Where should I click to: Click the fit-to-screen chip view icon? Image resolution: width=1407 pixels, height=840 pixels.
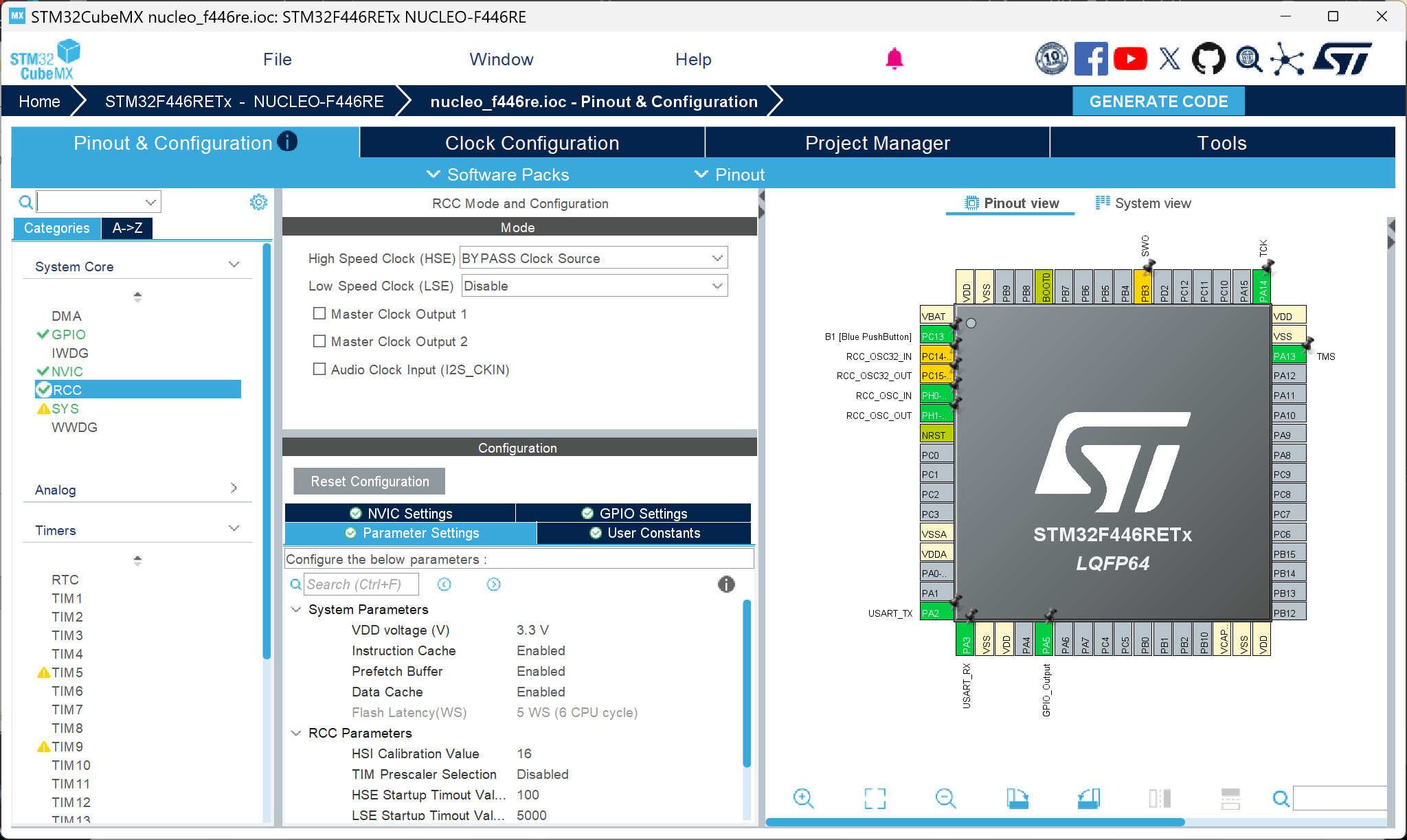click(875, 798)
